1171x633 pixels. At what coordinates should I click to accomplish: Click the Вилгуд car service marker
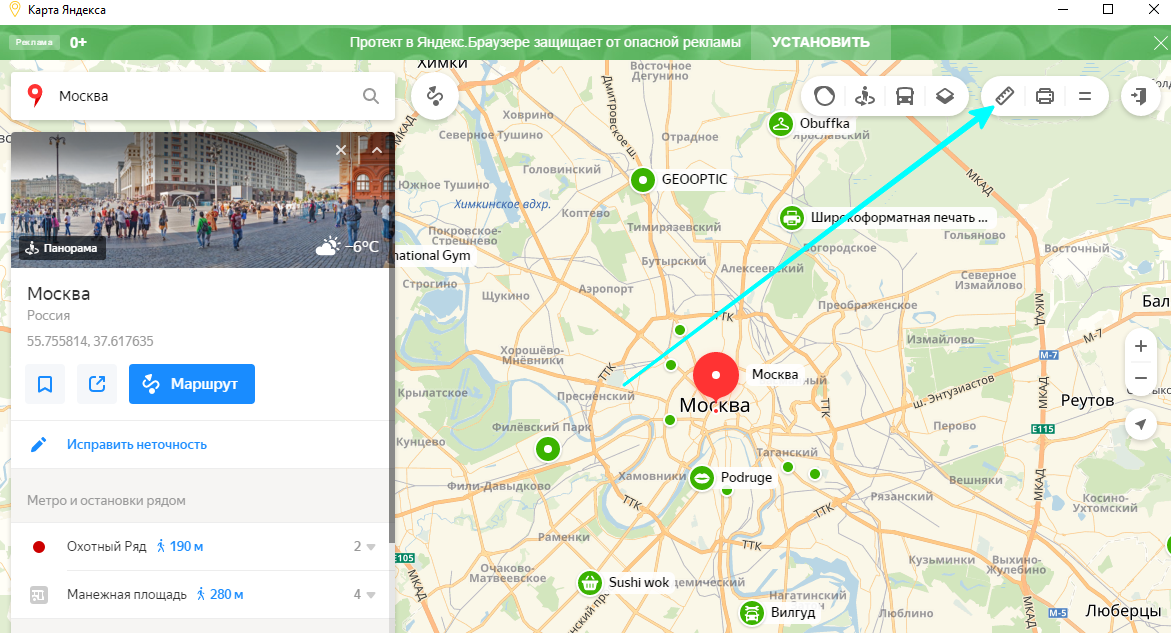752,613
